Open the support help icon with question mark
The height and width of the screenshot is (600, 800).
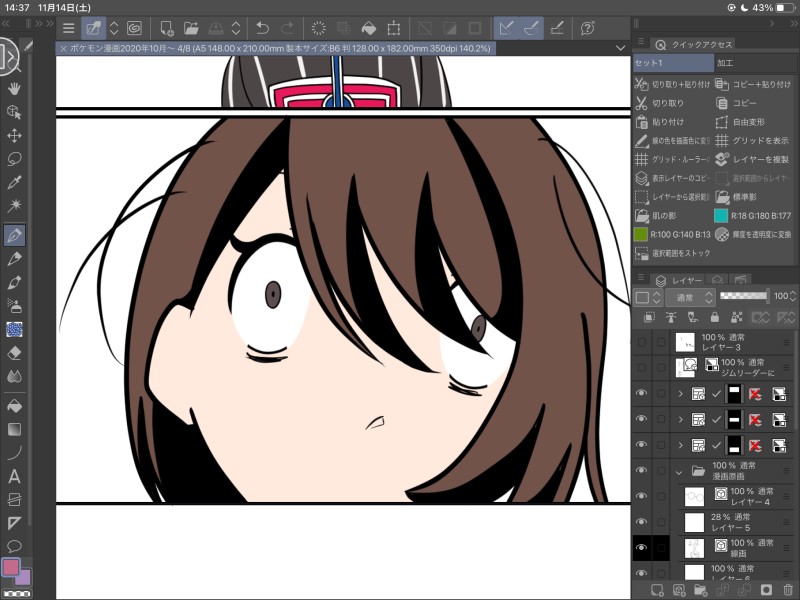click(587, 28)
